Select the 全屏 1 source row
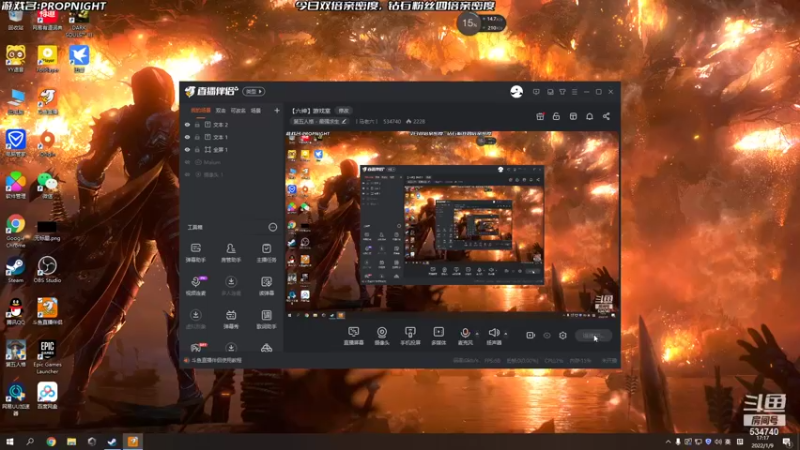 232,149
